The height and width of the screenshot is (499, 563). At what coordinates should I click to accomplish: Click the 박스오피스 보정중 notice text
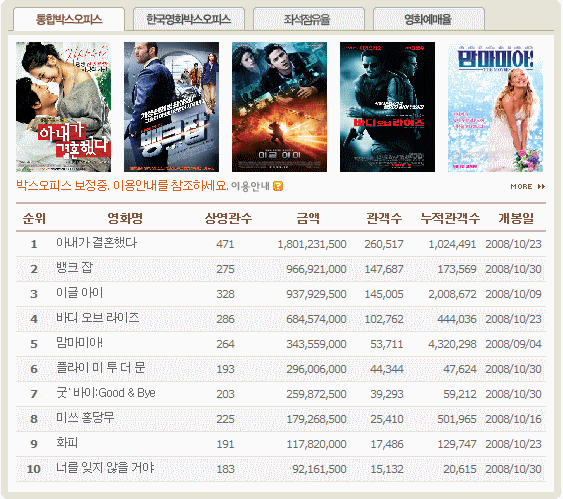pos(122,186)
